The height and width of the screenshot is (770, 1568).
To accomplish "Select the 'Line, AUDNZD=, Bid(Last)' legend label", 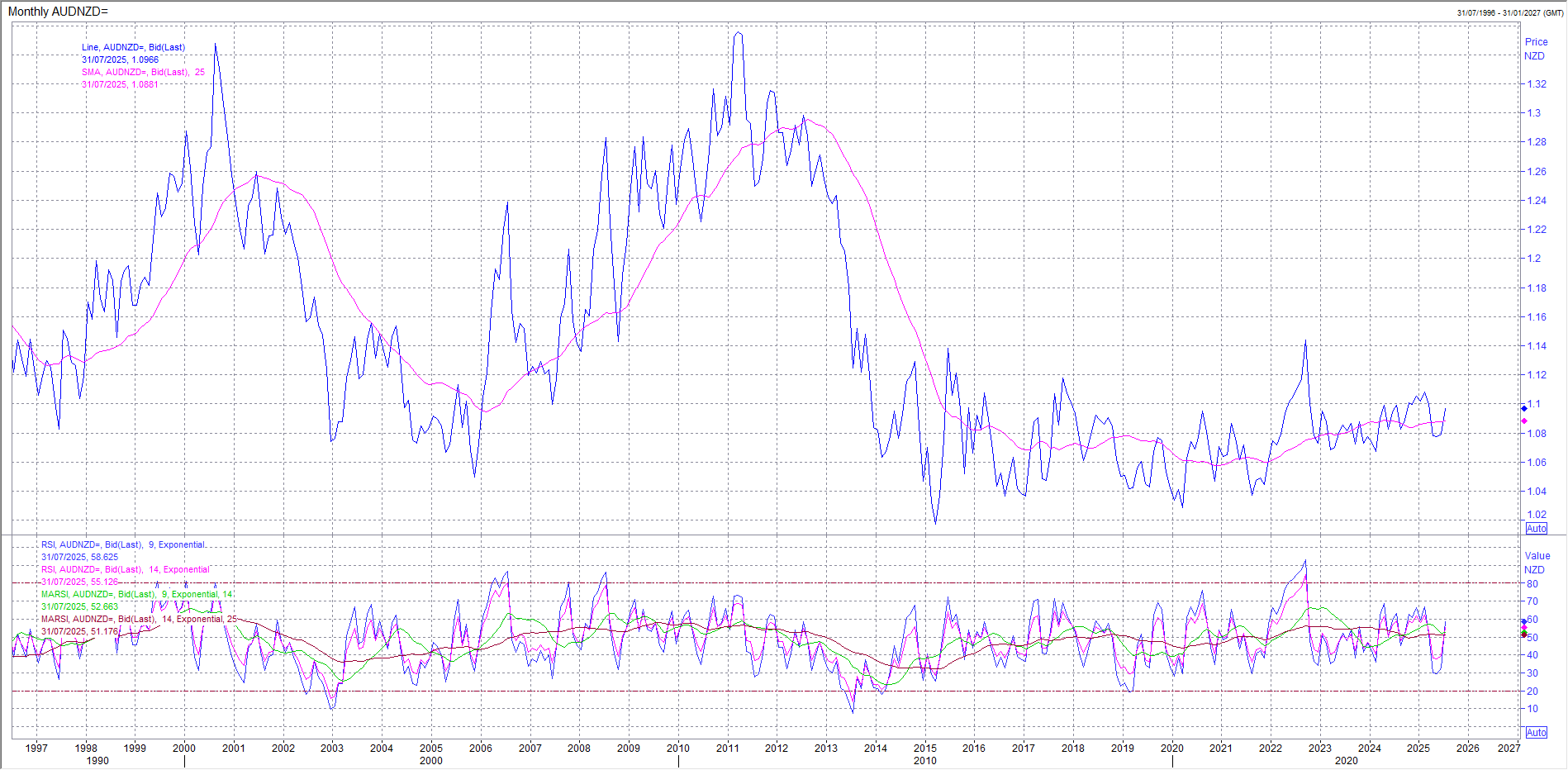I will tap(133, 47).
